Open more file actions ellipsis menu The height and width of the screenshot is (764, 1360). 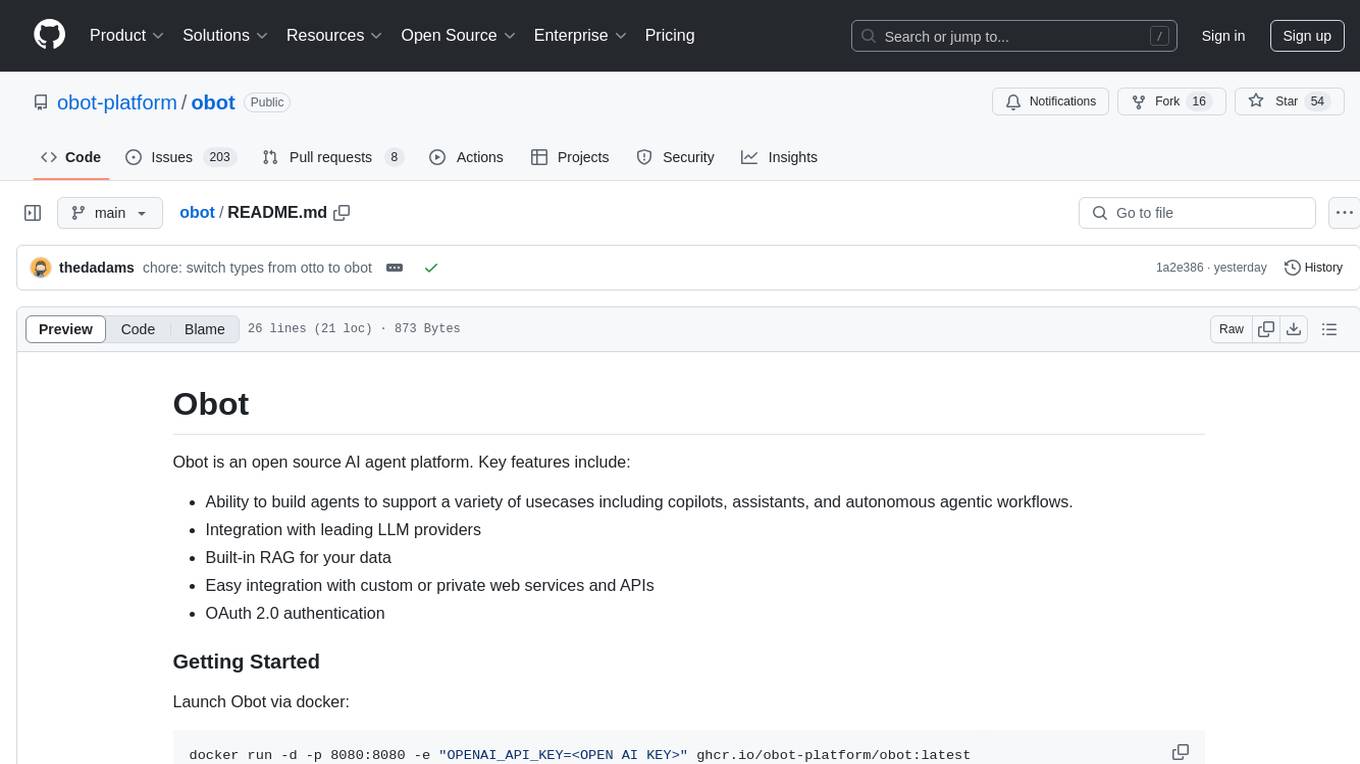1344,213
